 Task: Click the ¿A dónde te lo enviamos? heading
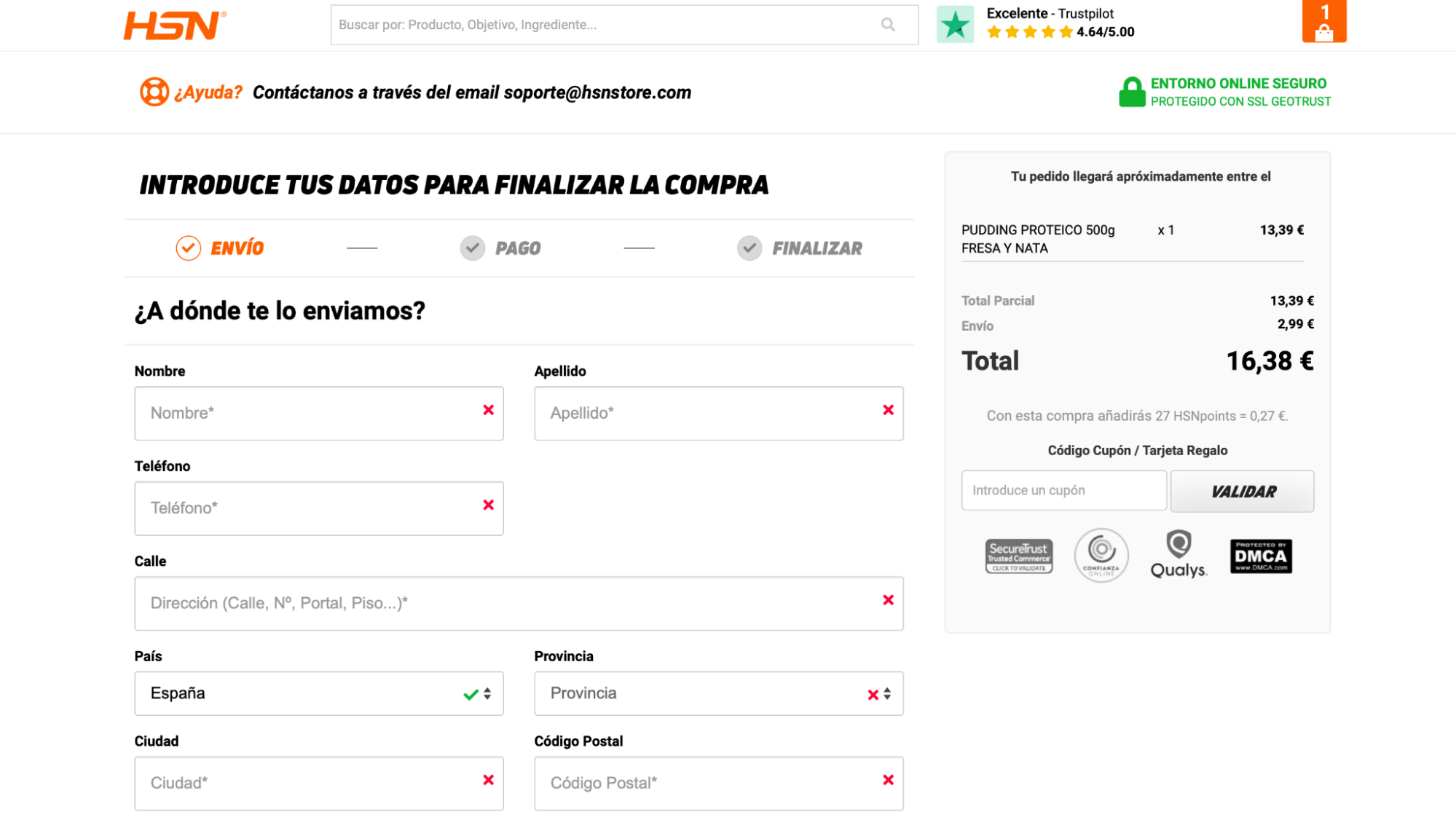[x=280, y=311]
